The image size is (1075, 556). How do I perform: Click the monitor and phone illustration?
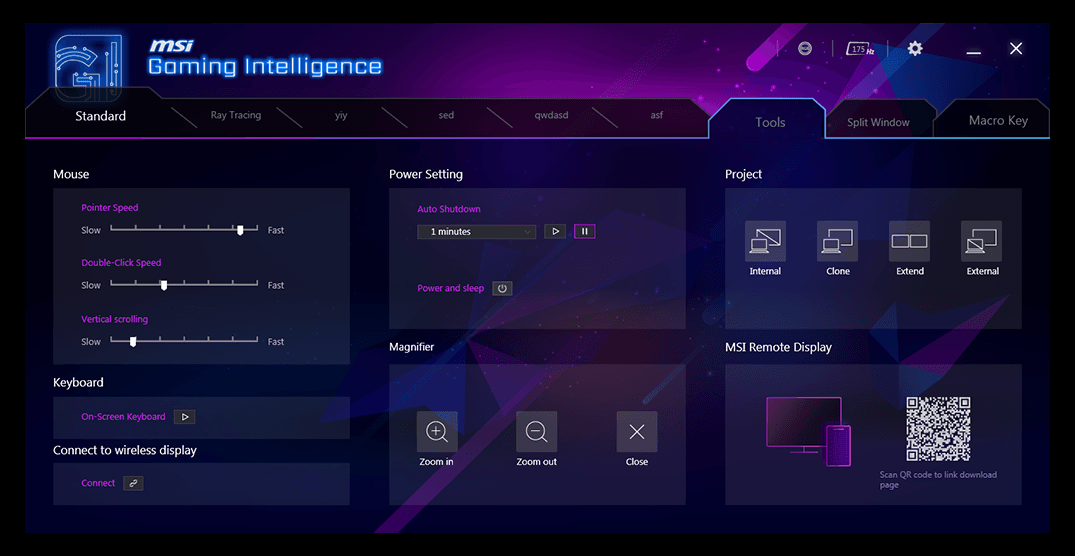point(809,431)
